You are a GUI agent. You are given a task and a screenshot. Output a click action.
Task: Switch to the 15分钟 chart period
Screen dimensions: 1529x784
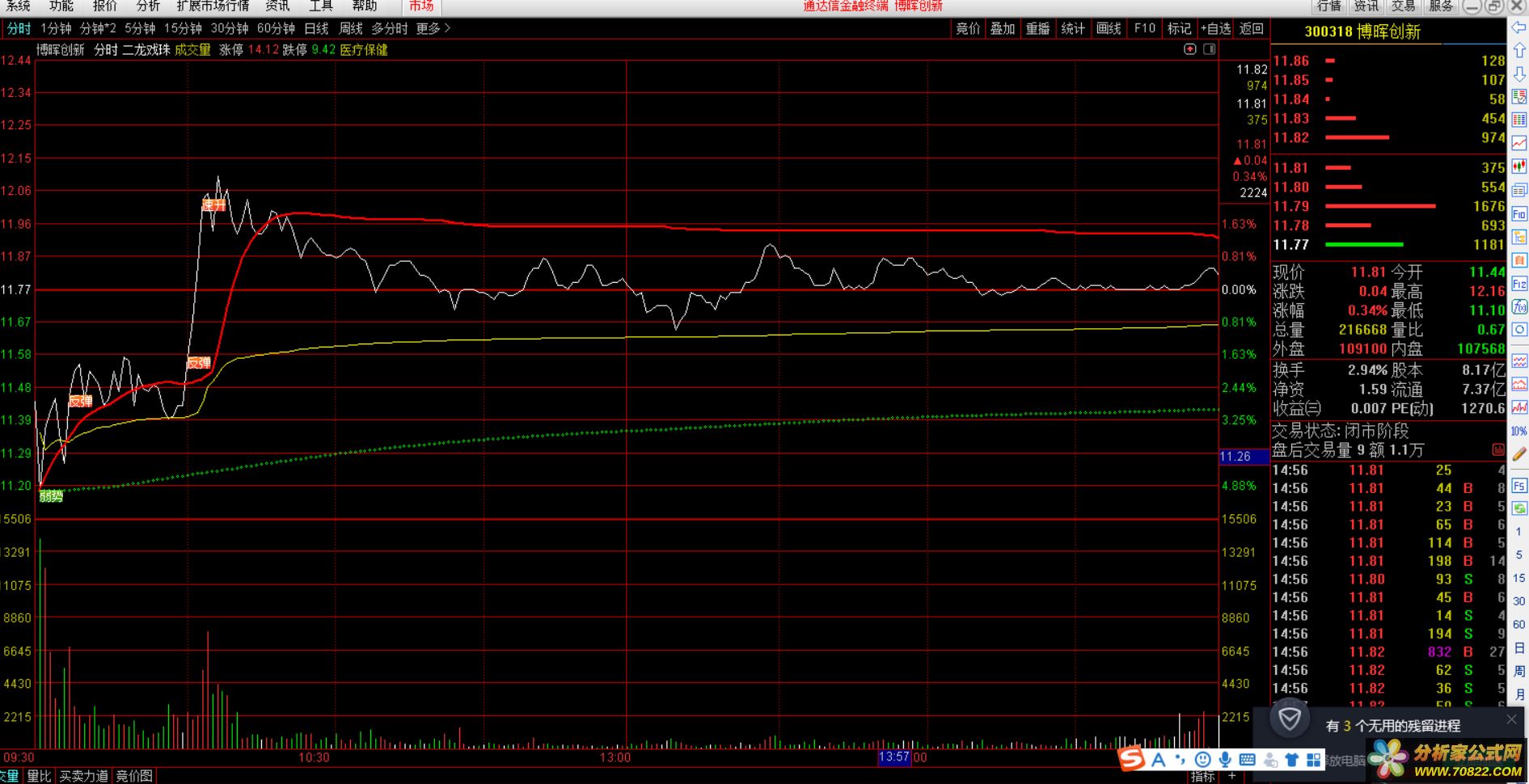[x=183, y=28]
